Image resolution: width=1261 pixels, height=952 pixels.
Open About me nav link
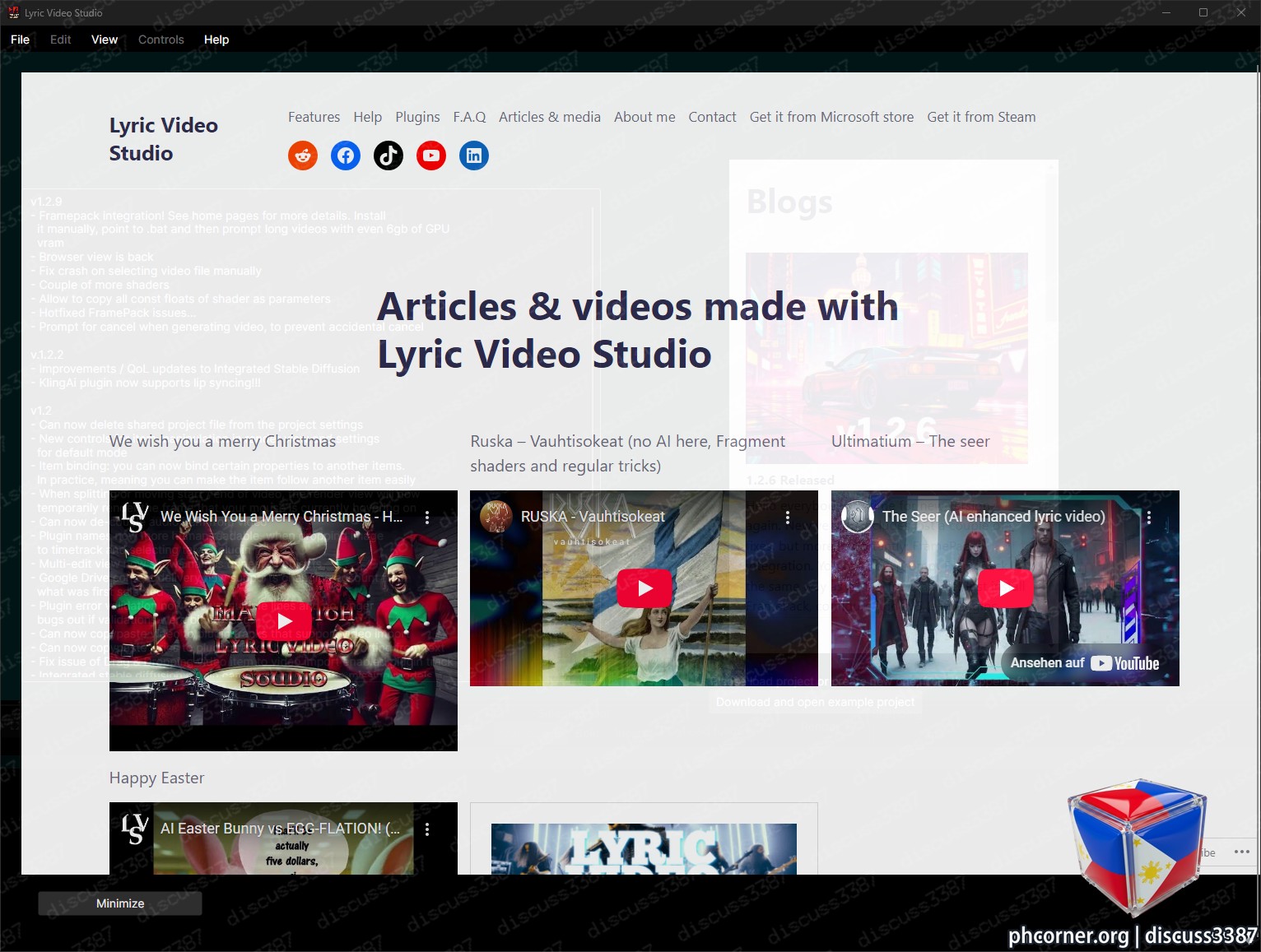click(x=644, y=117)
